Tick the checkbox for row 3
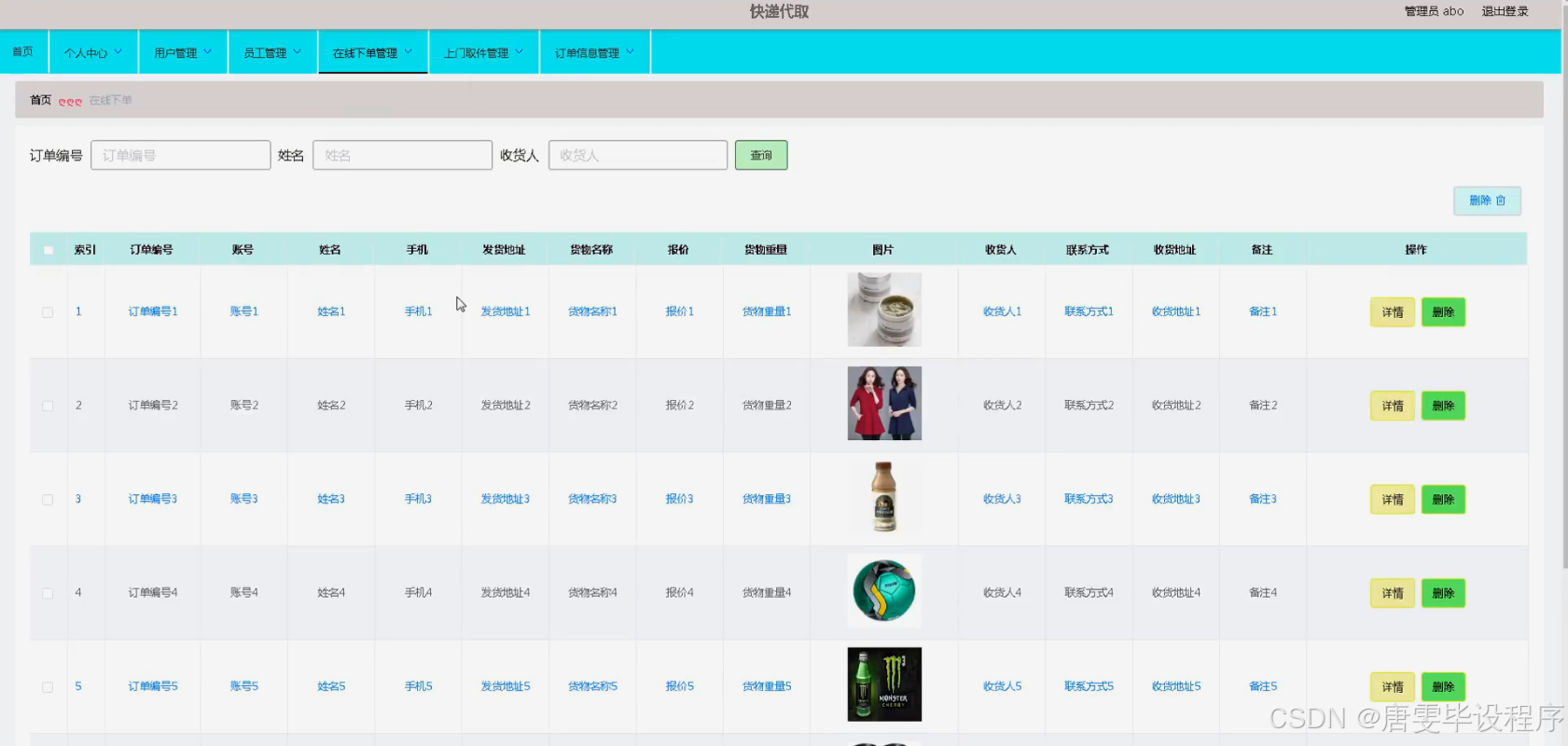Viewport: 1568px width, 746px height. click(48, 500)
